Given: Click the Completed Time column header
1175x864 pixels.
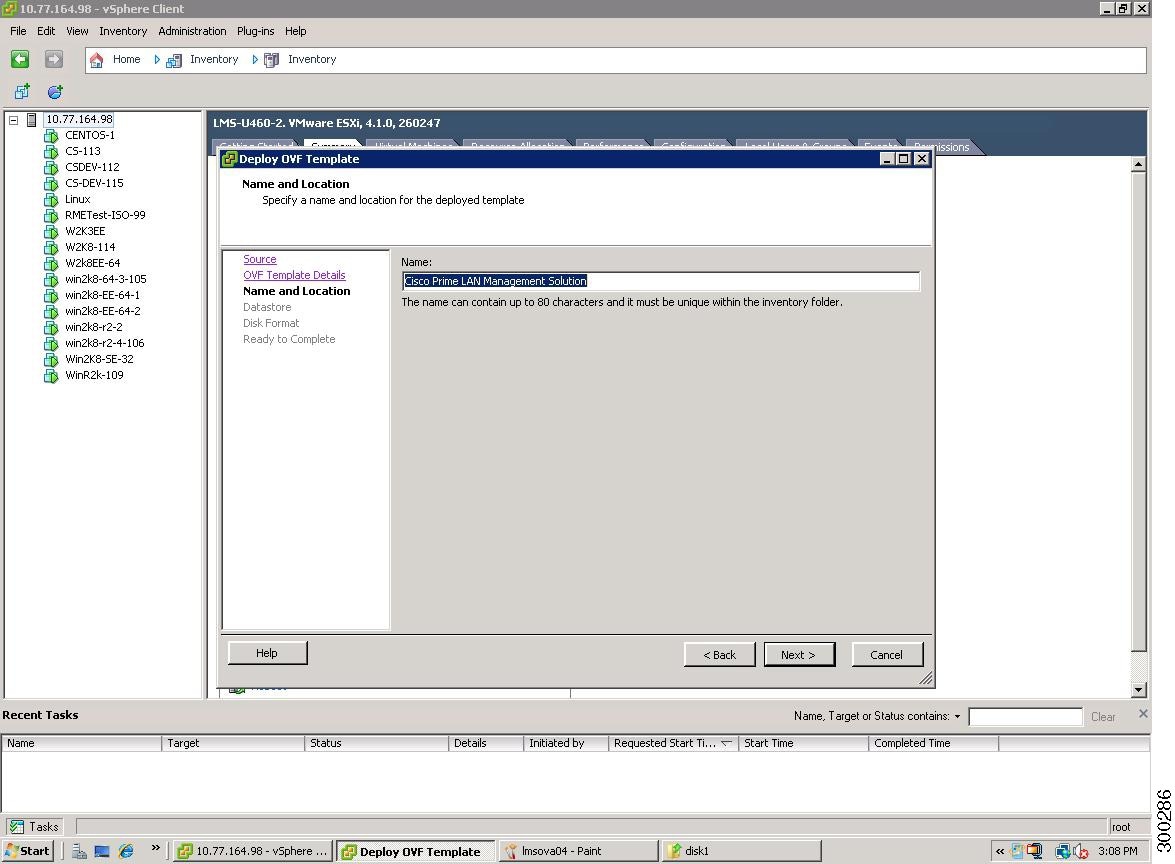Looking at the screenshot, I should [x=933, y=743].
